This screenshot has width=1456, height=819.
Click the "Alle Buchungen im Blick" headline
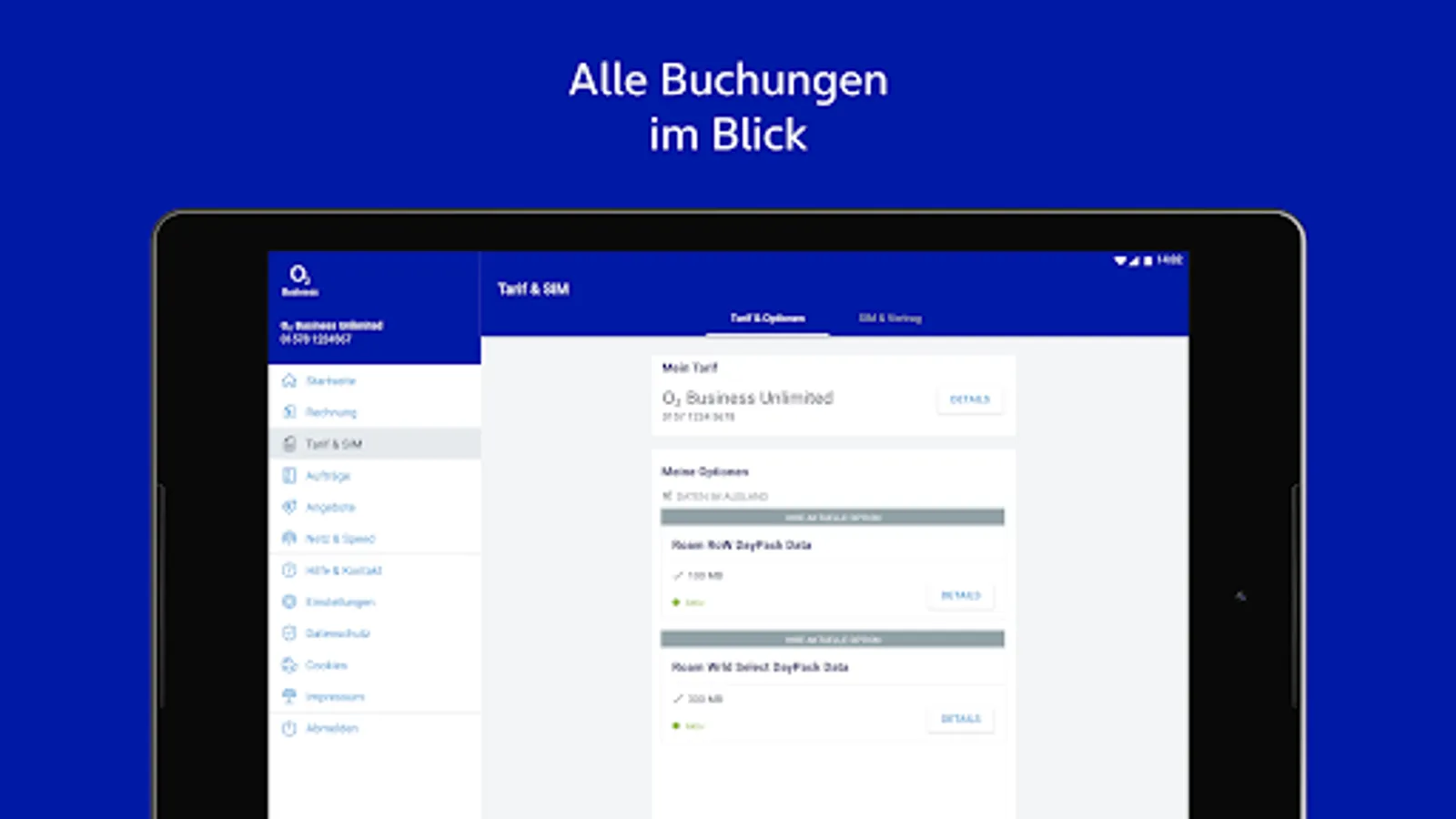[728, 106]
